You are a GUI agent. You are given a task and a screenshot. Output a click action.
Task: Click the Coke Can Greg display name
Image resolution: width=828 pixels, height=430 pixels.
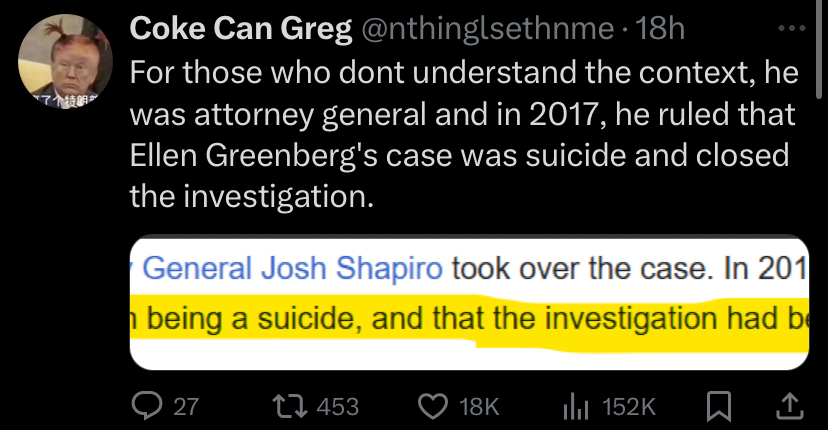pos(241,29)
